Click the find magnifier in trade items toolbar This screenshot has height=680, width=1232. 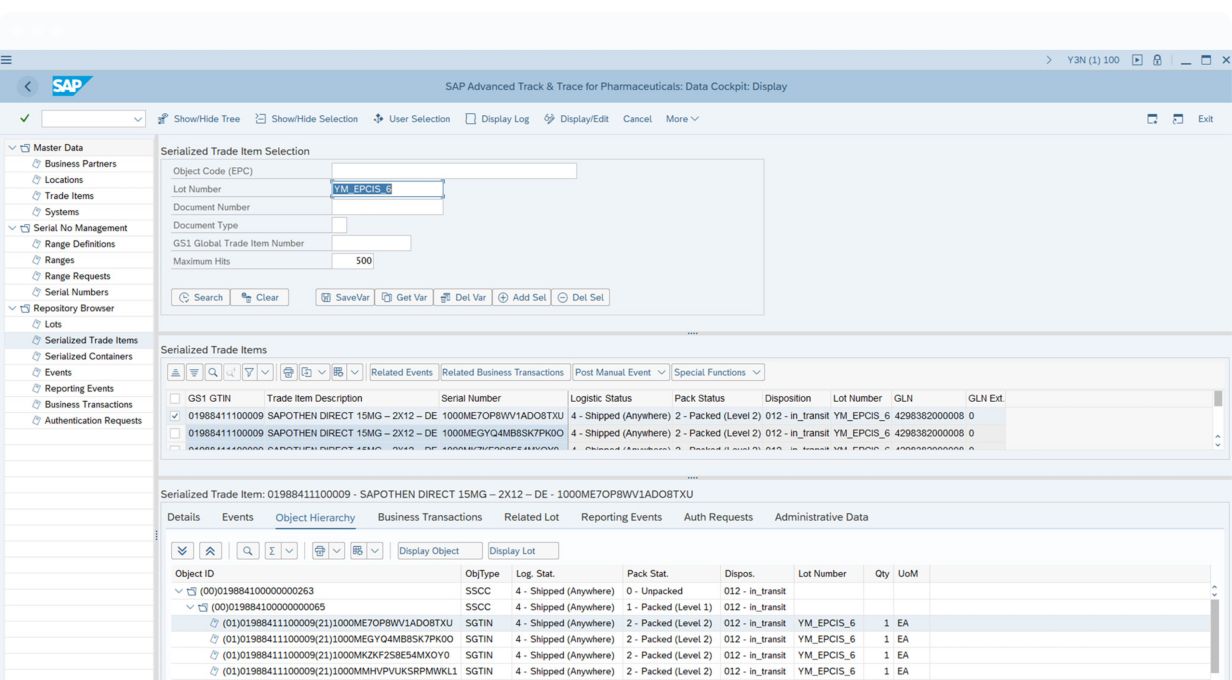tap(211, 373)
